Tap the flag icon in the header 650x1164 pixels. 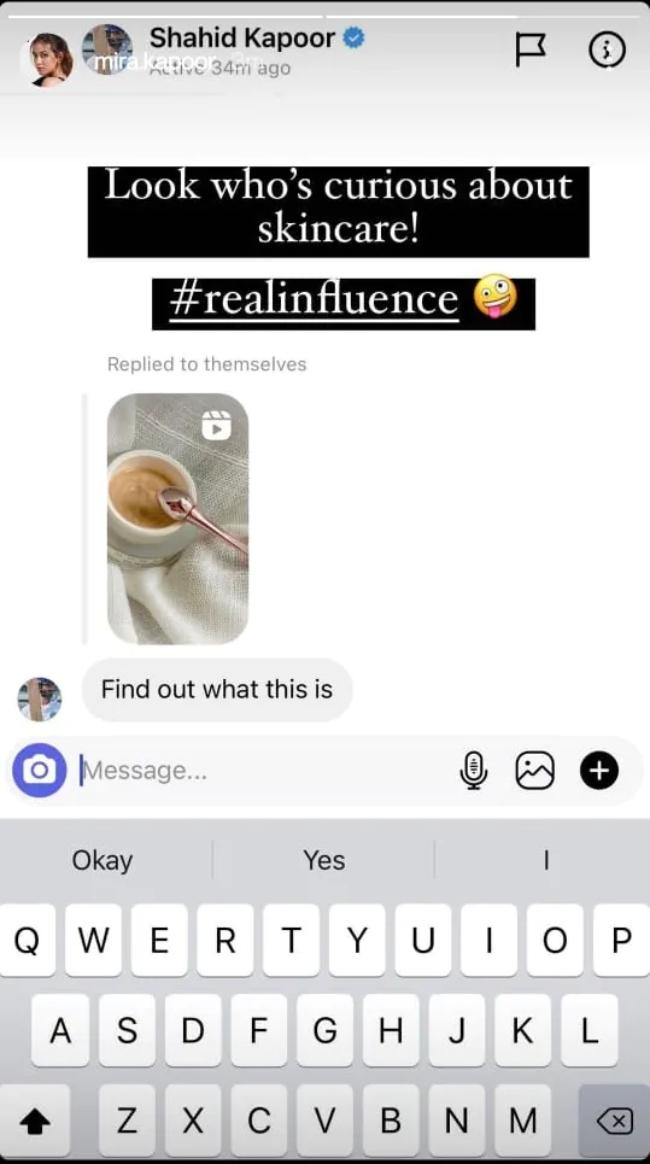click(x=531, y=50)
